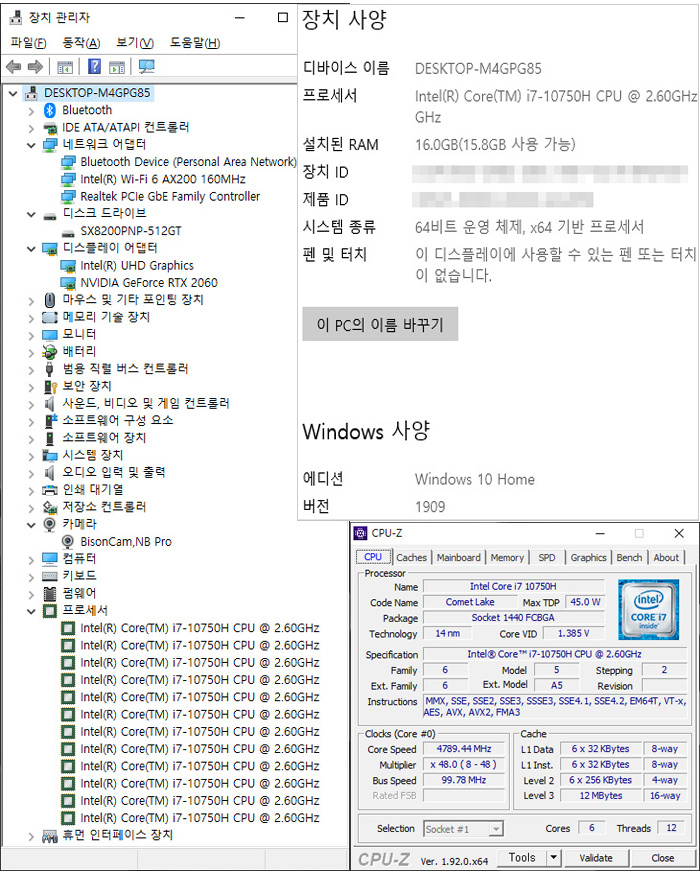Viewport: 700px width, 875px height.
Task: Click the SX8200PNP-512GT disk drive icon
Action: click(68, 232)
